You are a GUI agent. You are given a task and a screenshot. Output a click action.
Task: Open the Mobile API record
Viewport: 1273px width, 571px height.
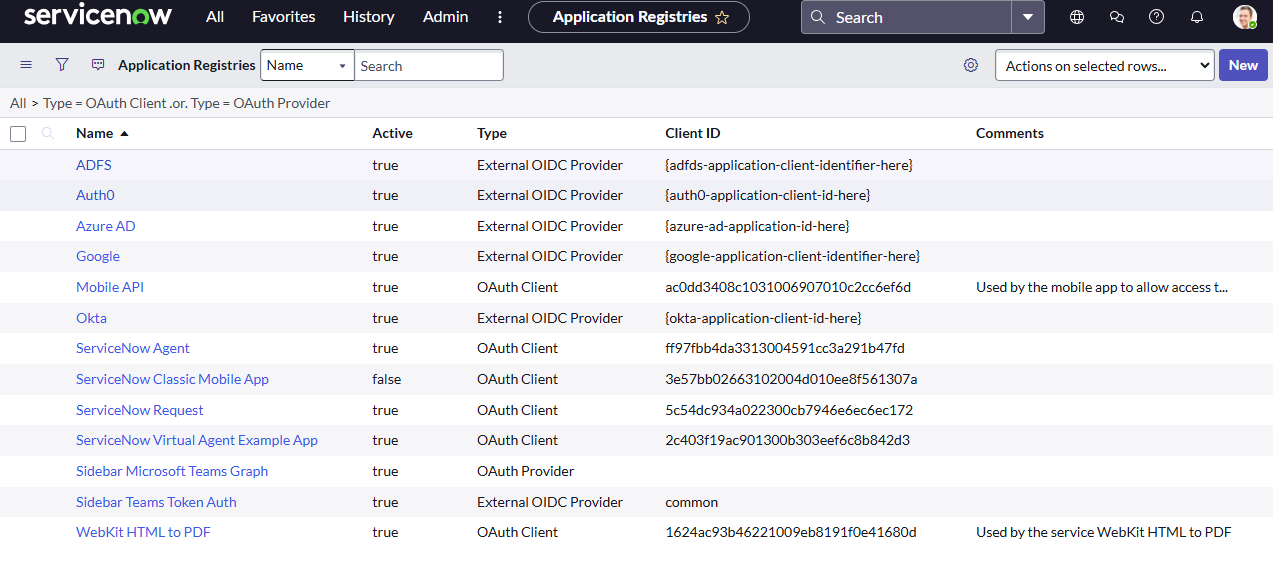[x=110, y=287]
